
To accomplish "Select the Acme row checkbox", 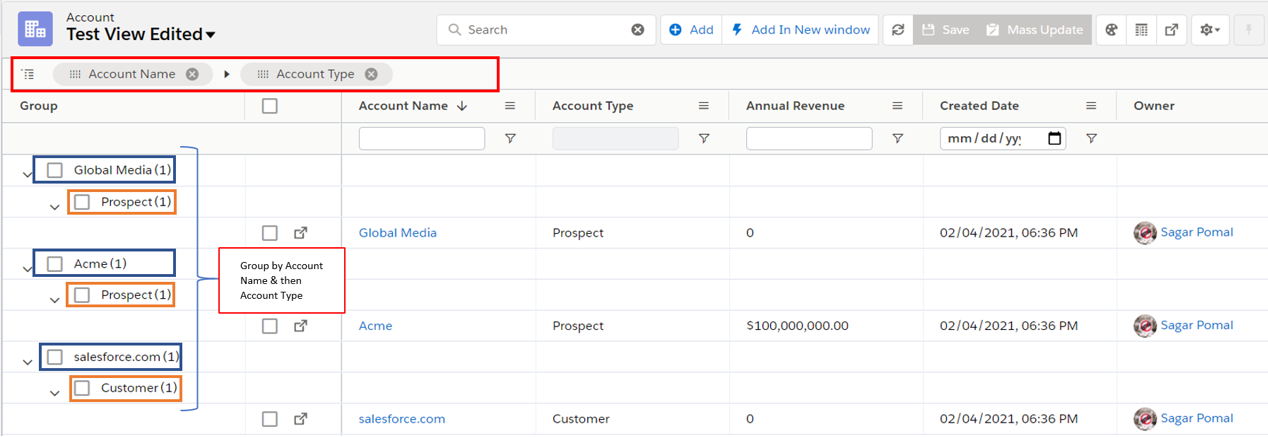I will (x=269, y=326).
